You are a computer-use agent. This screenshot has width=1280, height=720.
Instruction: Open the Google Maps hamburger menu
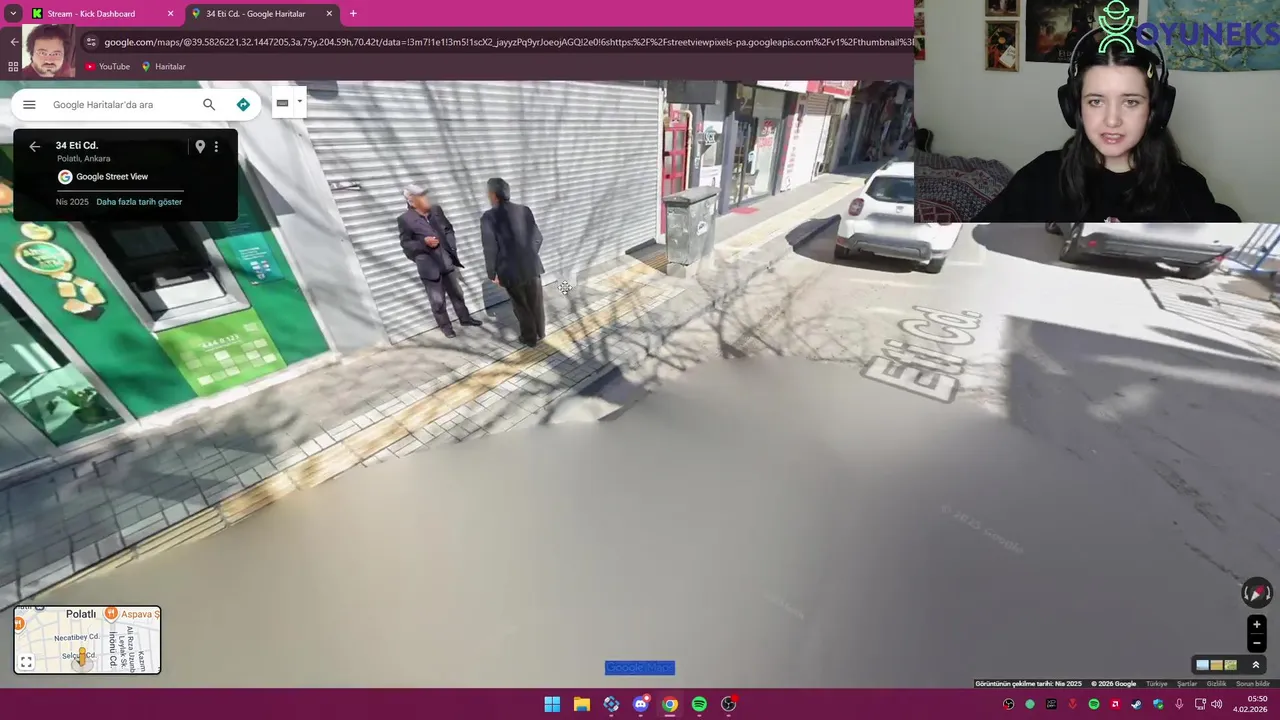[29, 104]
